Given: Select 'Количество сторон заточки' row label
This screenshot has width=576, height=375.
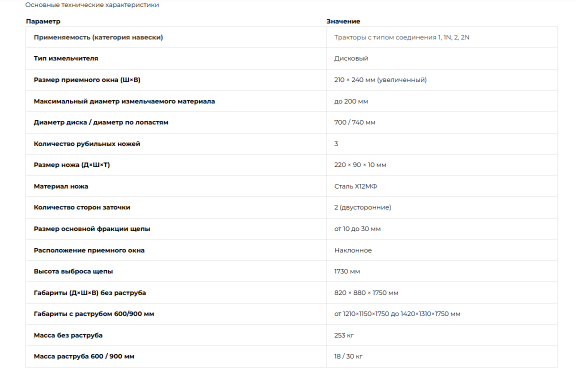Looking at the screenshot, I should click(82, 208).
